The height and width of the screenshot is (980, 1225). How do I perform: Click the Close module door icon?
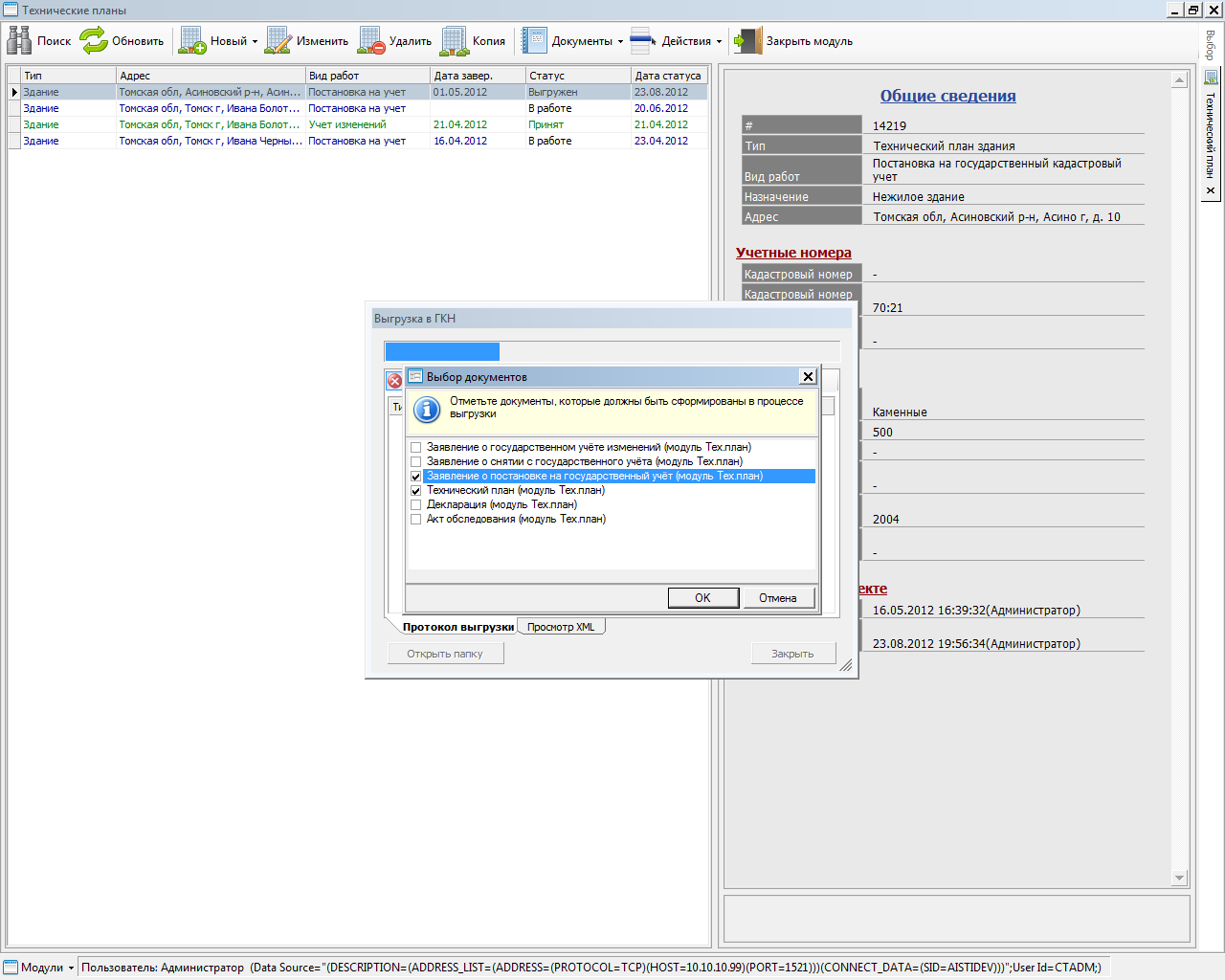748,41
